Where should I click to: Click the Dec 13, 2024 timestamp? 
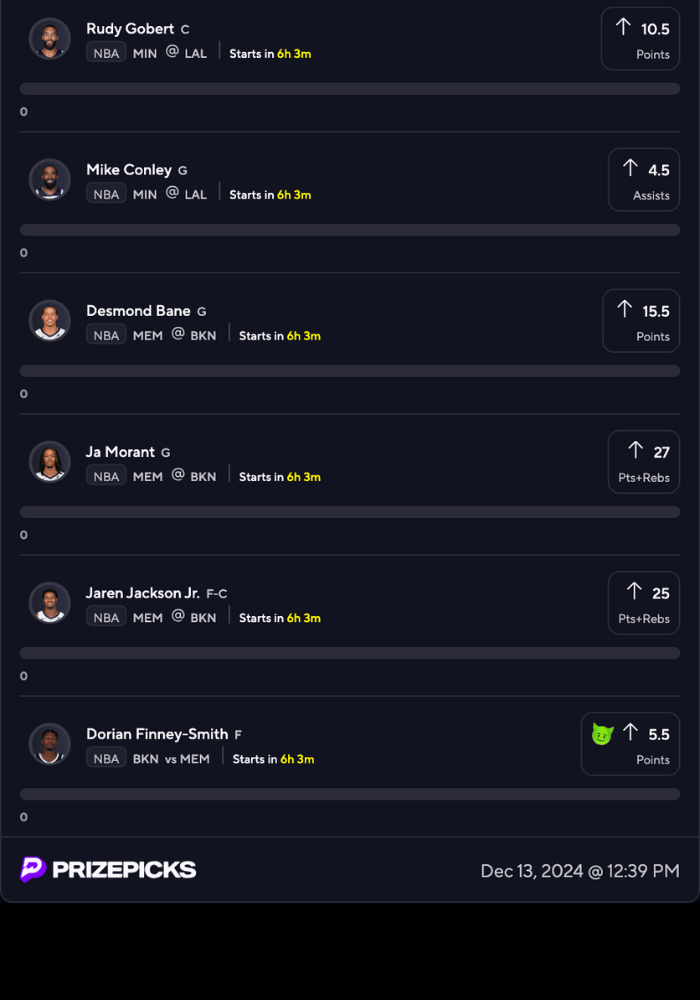coord(580,871)
